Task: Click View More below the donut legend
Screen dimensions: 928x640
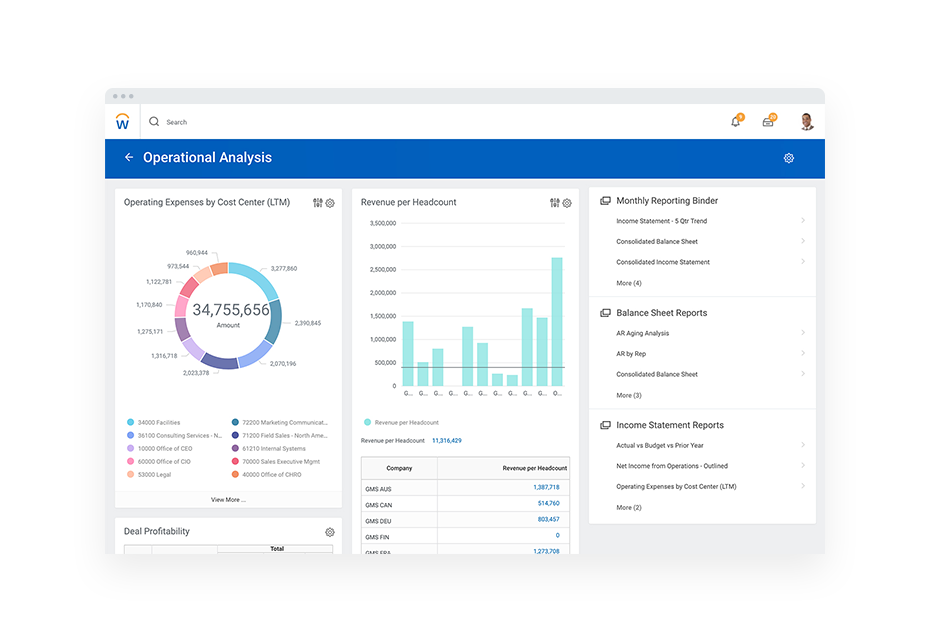Action: [x=228, y=499]
